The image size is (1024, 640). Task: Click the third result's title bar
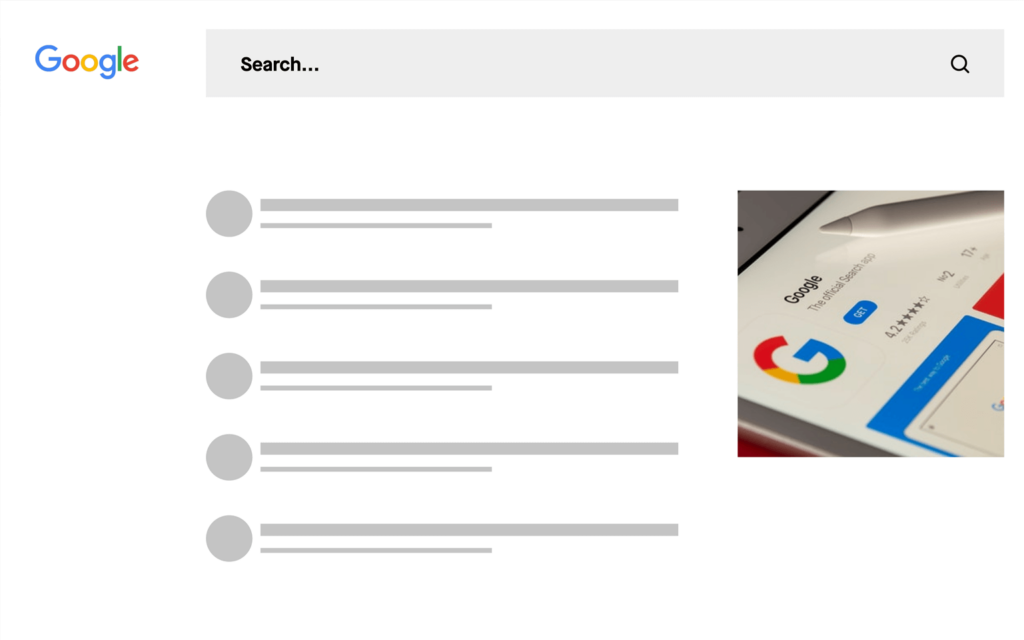pos(469,367)
